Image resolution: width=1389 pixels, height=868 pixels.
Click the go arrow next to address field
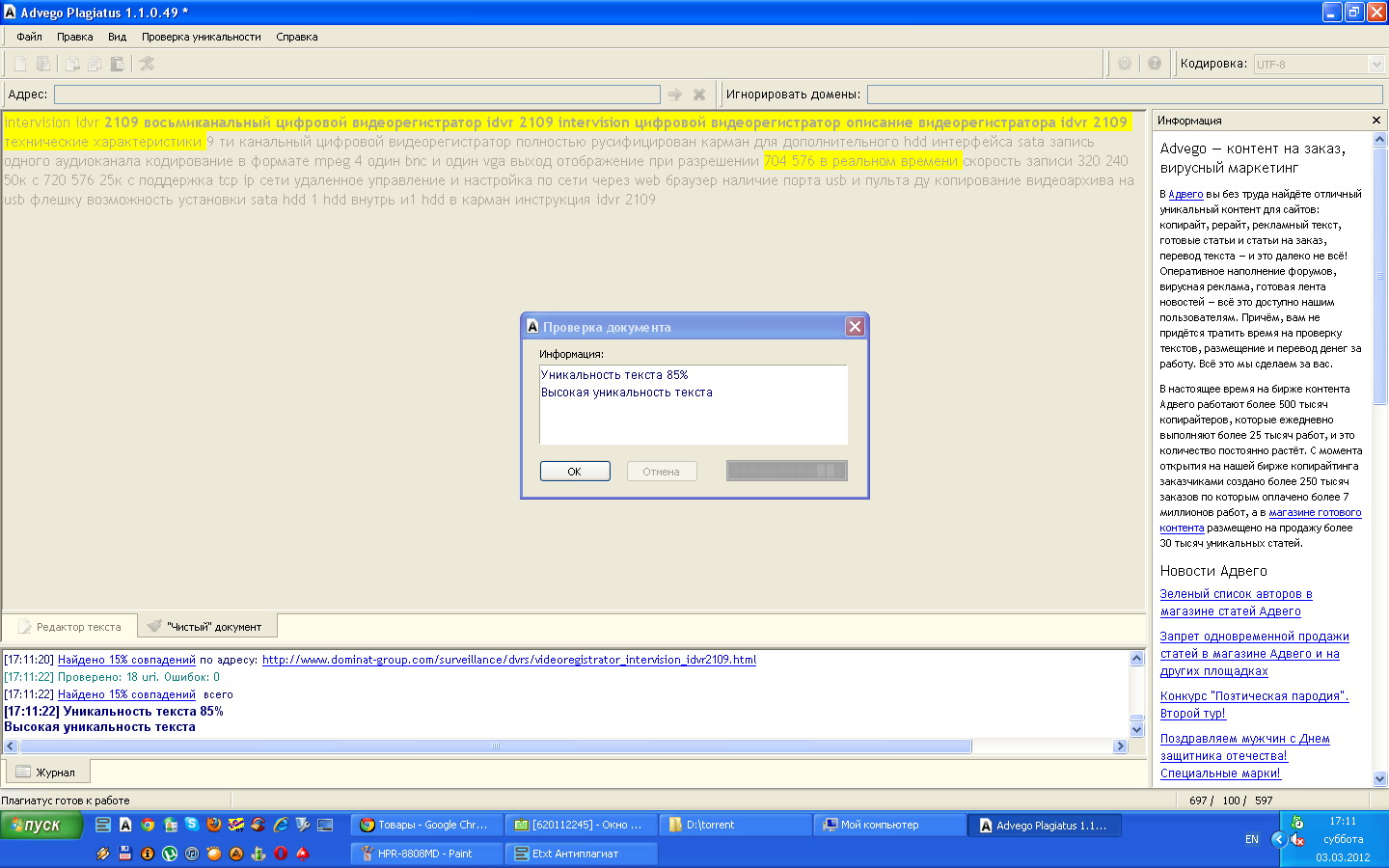coord(675,95)
